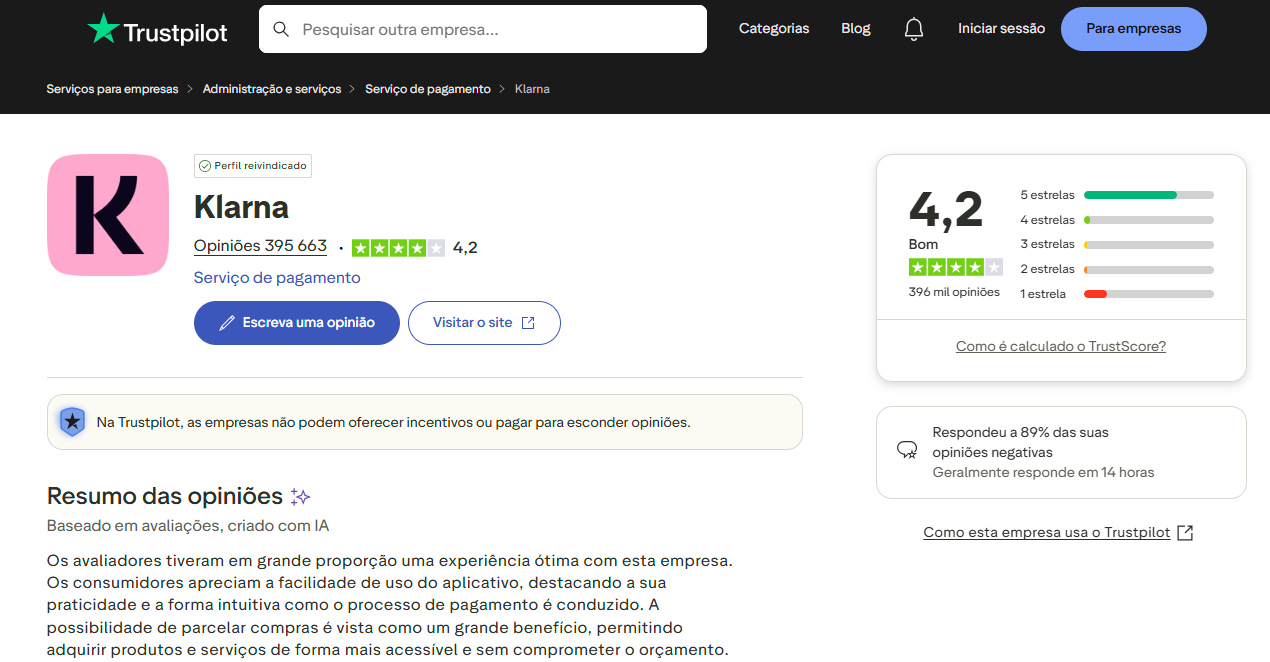1270x662 pixels.
Task: Filter by 1 estrela rating row
Action: (1117, 294)
